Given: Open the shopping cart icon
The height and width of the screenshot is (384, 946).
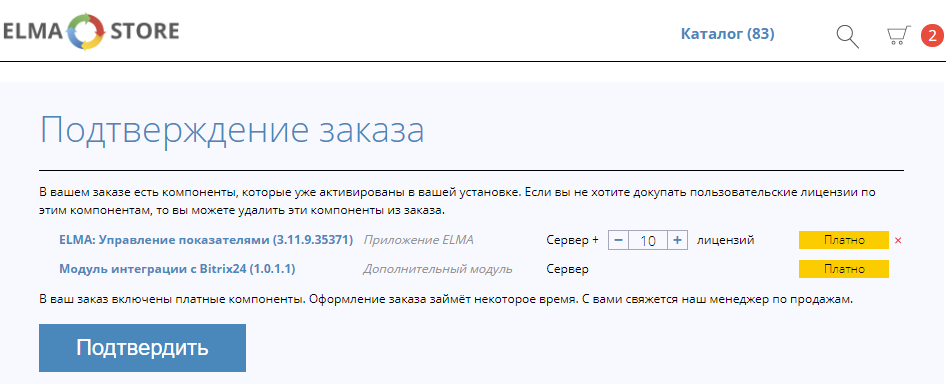Looking at the screenshot, I should 898,36.
